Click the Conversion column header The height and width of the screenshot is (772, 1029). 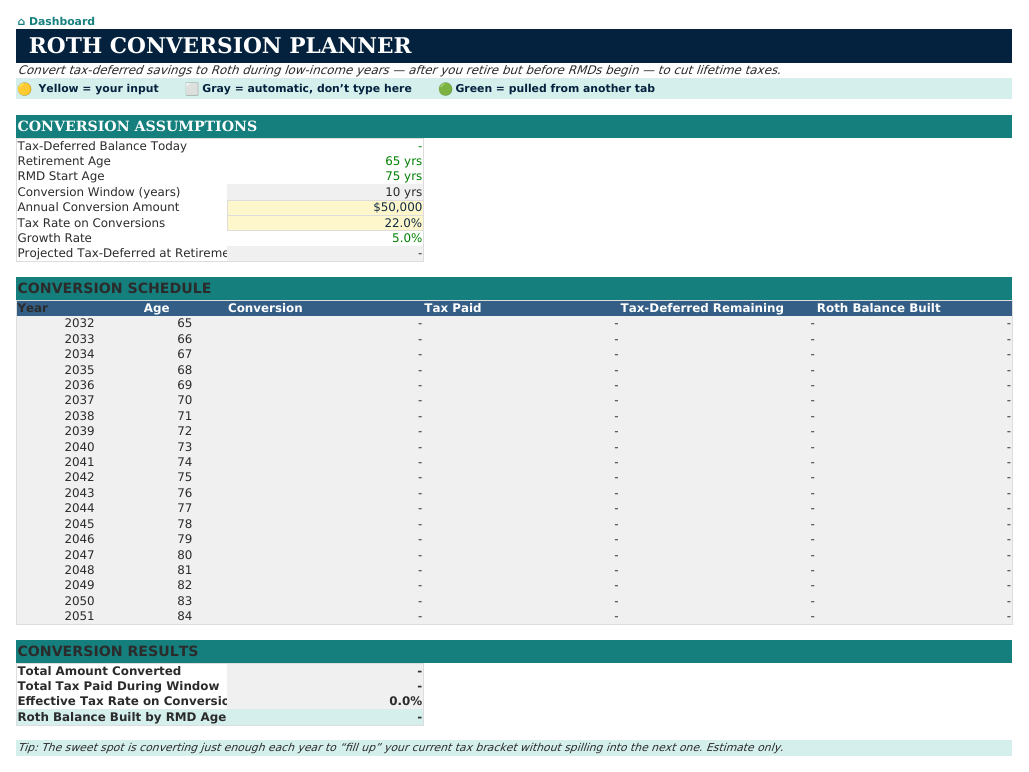tap(265, 309)
